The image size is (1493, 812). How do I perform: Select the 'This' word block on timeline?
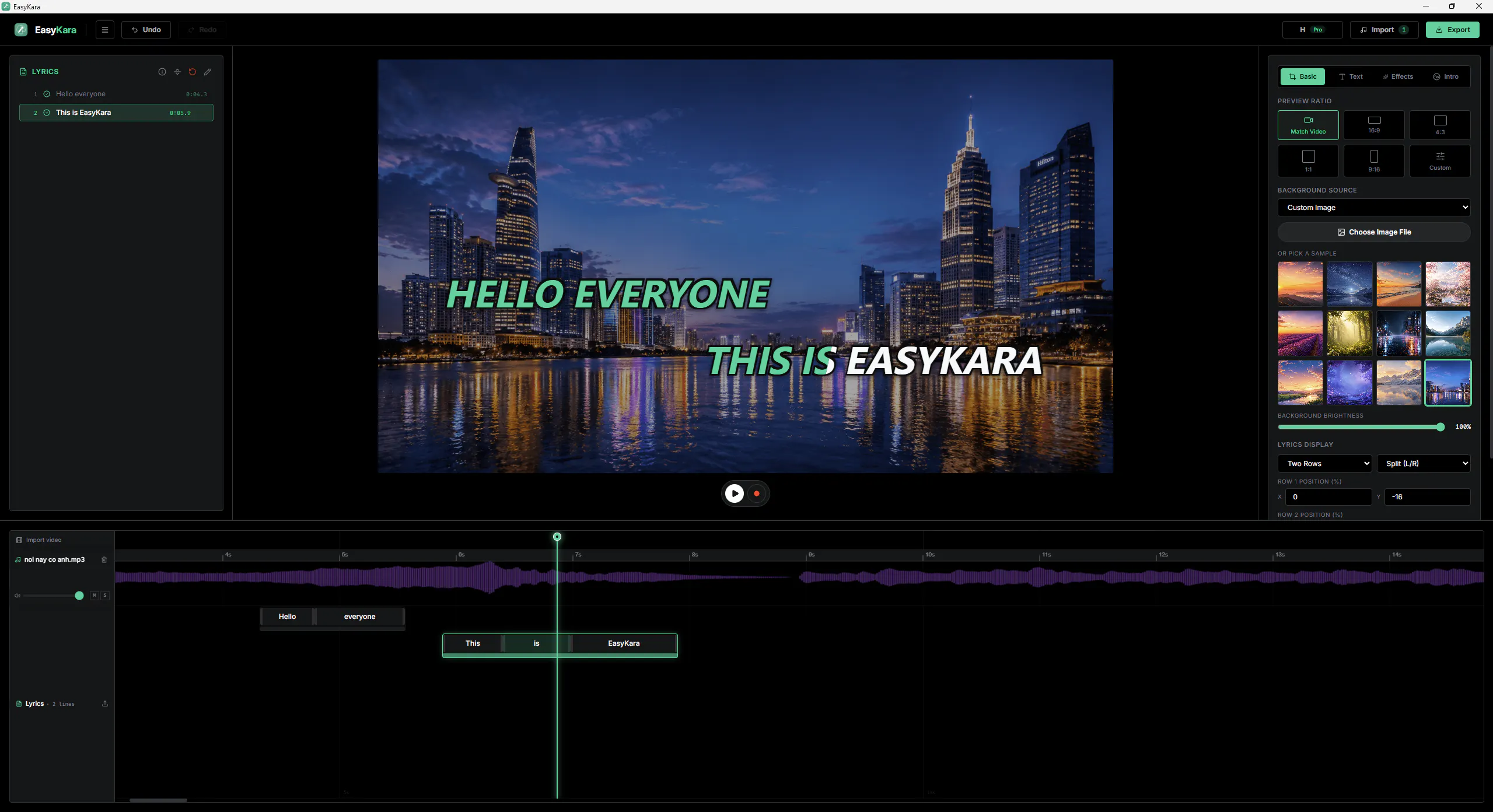point(473,643)
